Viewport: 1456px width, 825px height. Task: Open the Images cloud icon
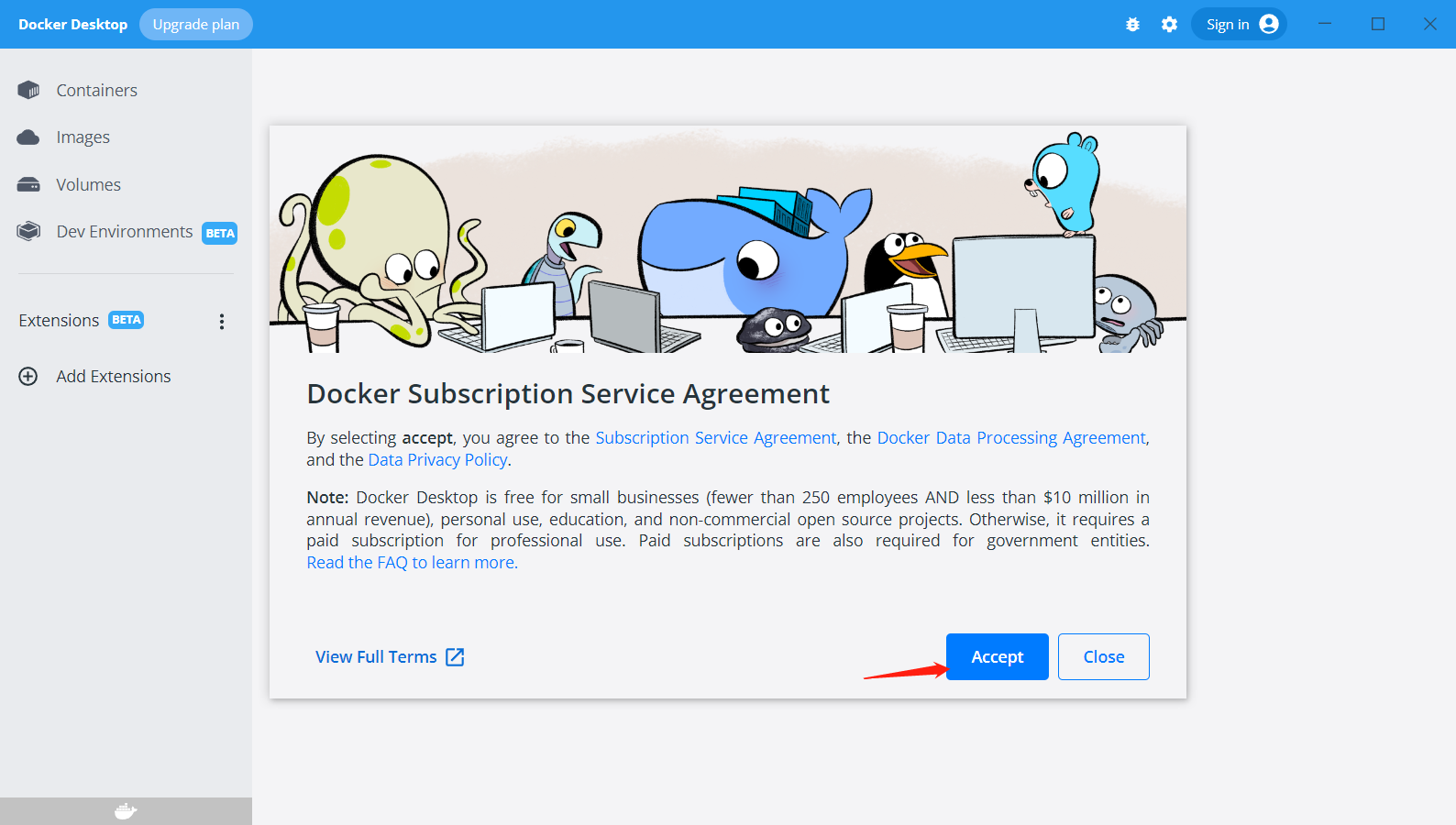click(x=28, y=137)
